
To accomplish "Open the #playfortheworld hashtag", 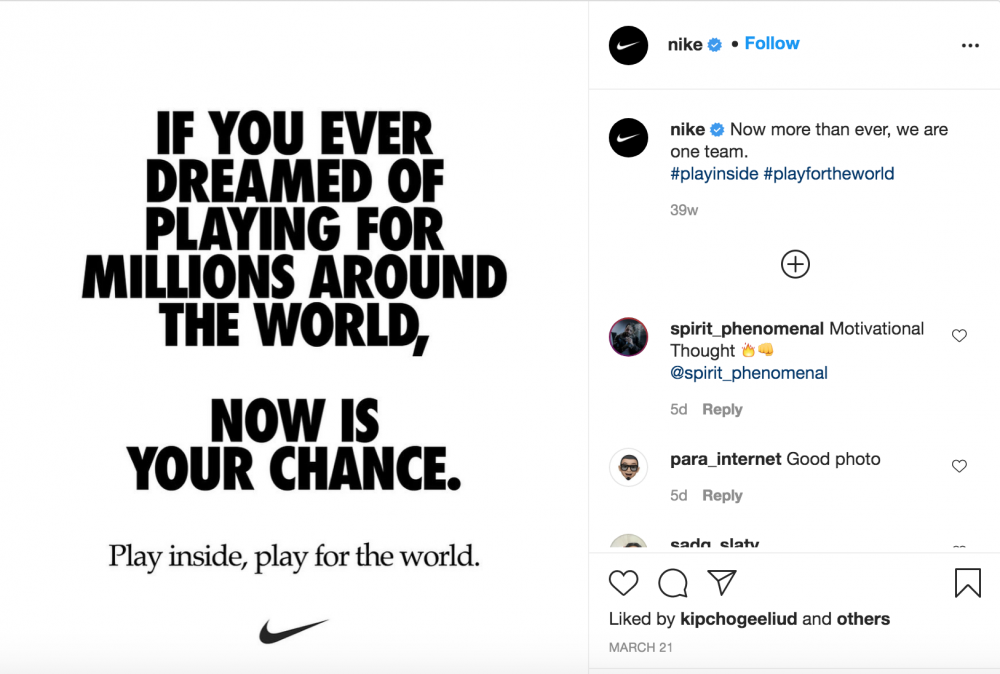I will [x=828, y=173].
